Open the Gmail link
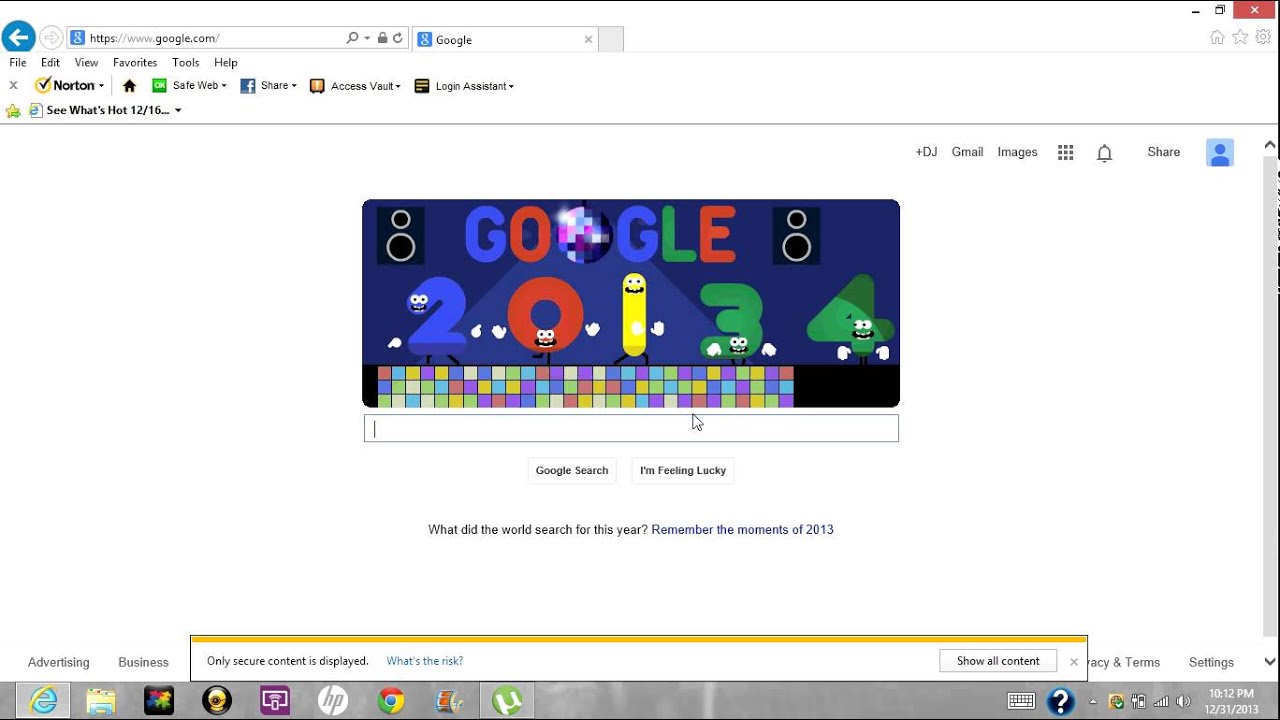 (967, 152)
